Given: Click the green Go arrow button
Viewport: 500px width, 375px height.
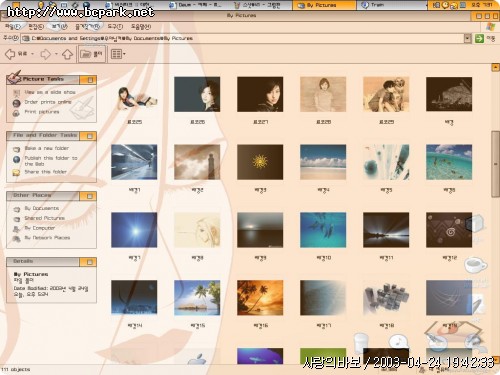Looking at the screenshot, I should (x=479, y=38).
